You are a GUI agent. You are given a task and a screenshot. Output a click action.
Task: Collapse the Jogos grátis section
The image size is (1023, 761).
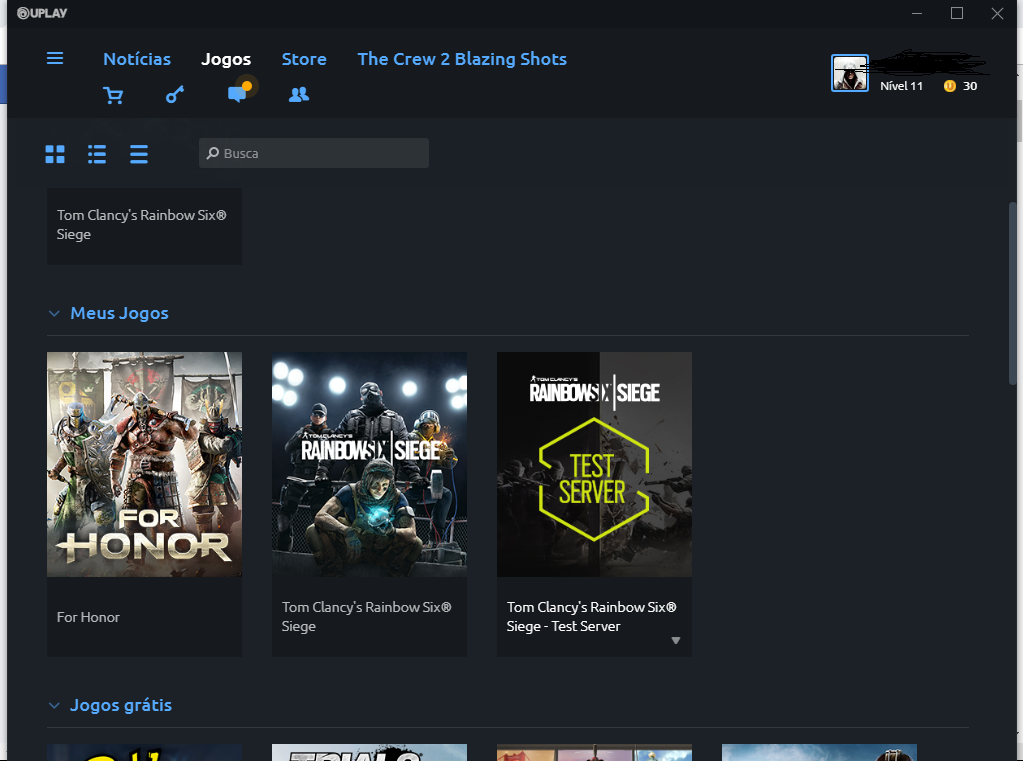(54, 706)
